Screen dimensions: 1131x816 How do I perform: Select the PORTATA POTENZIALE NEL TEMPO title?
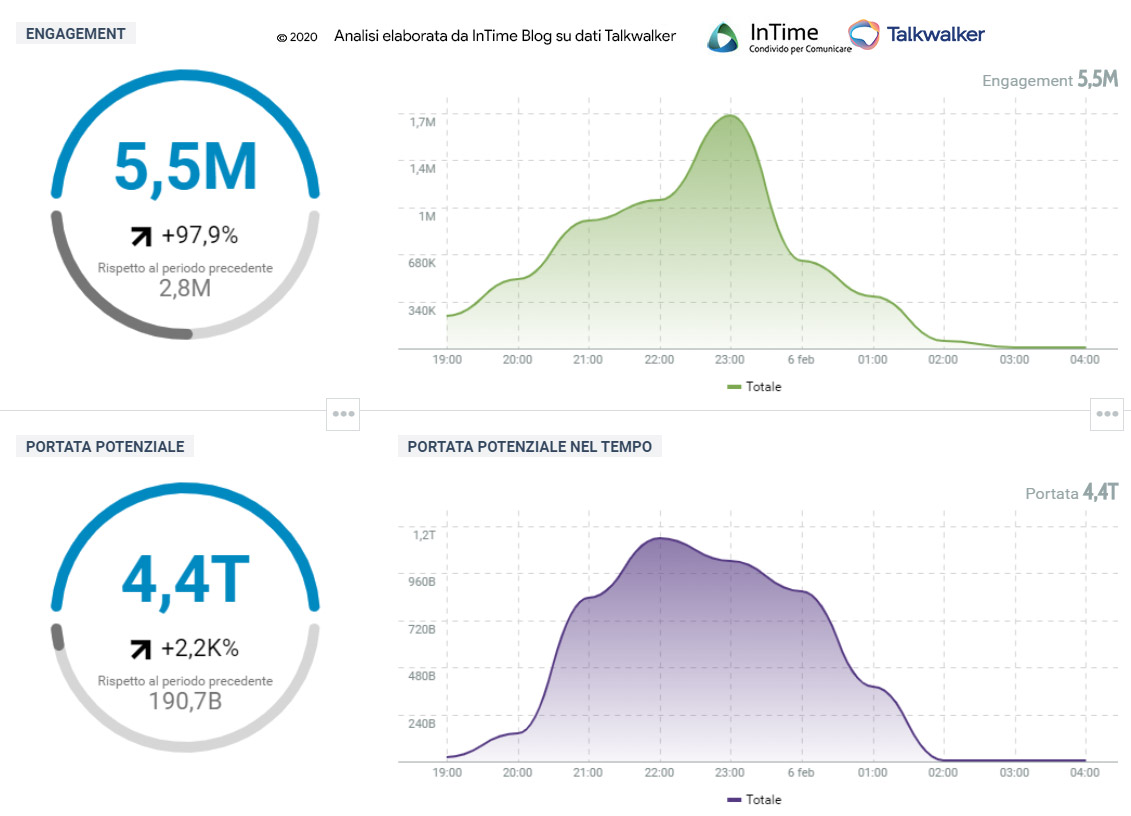point(529,447)
